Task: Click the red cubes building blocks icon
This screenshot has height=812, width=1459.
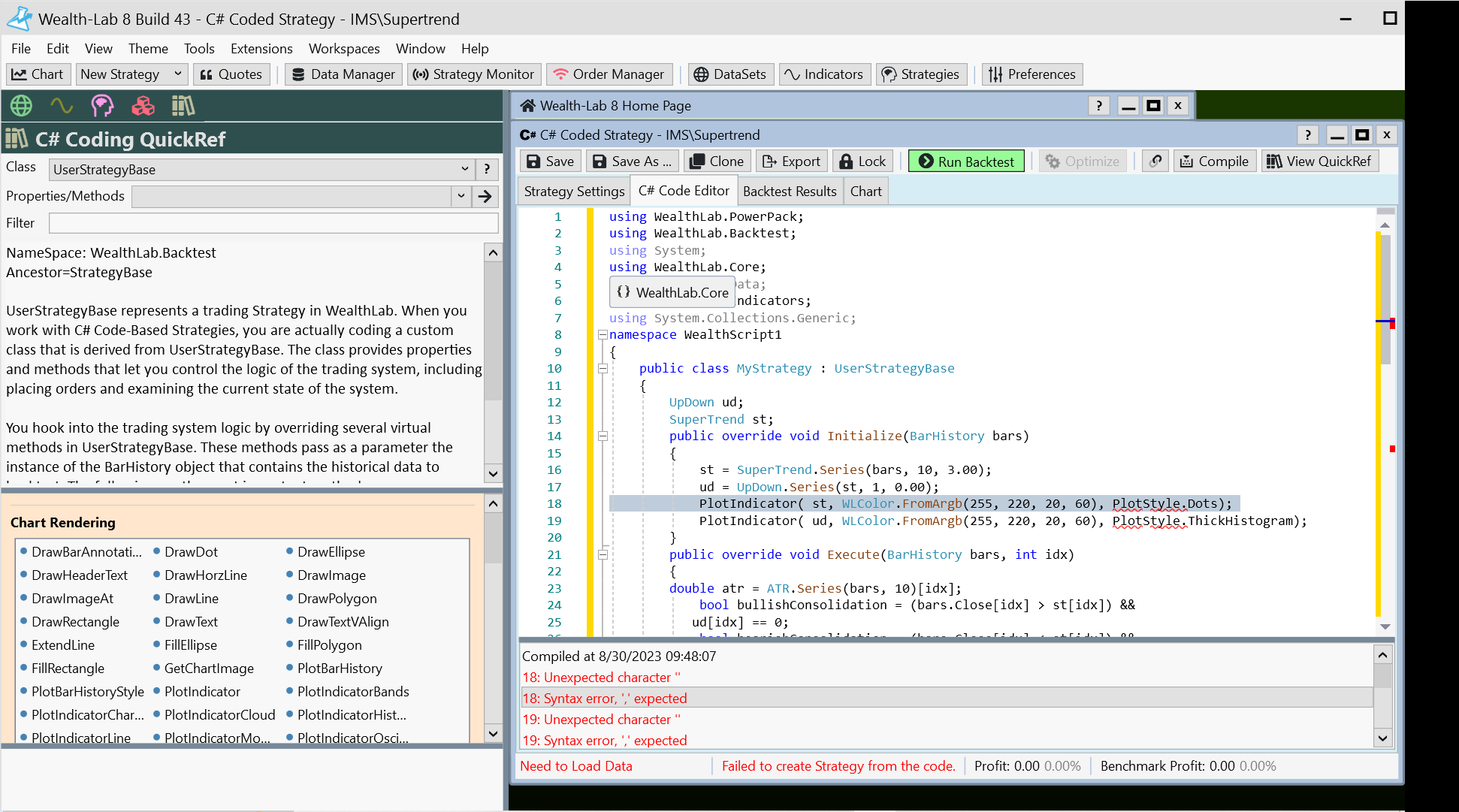Action: [143, 106]
